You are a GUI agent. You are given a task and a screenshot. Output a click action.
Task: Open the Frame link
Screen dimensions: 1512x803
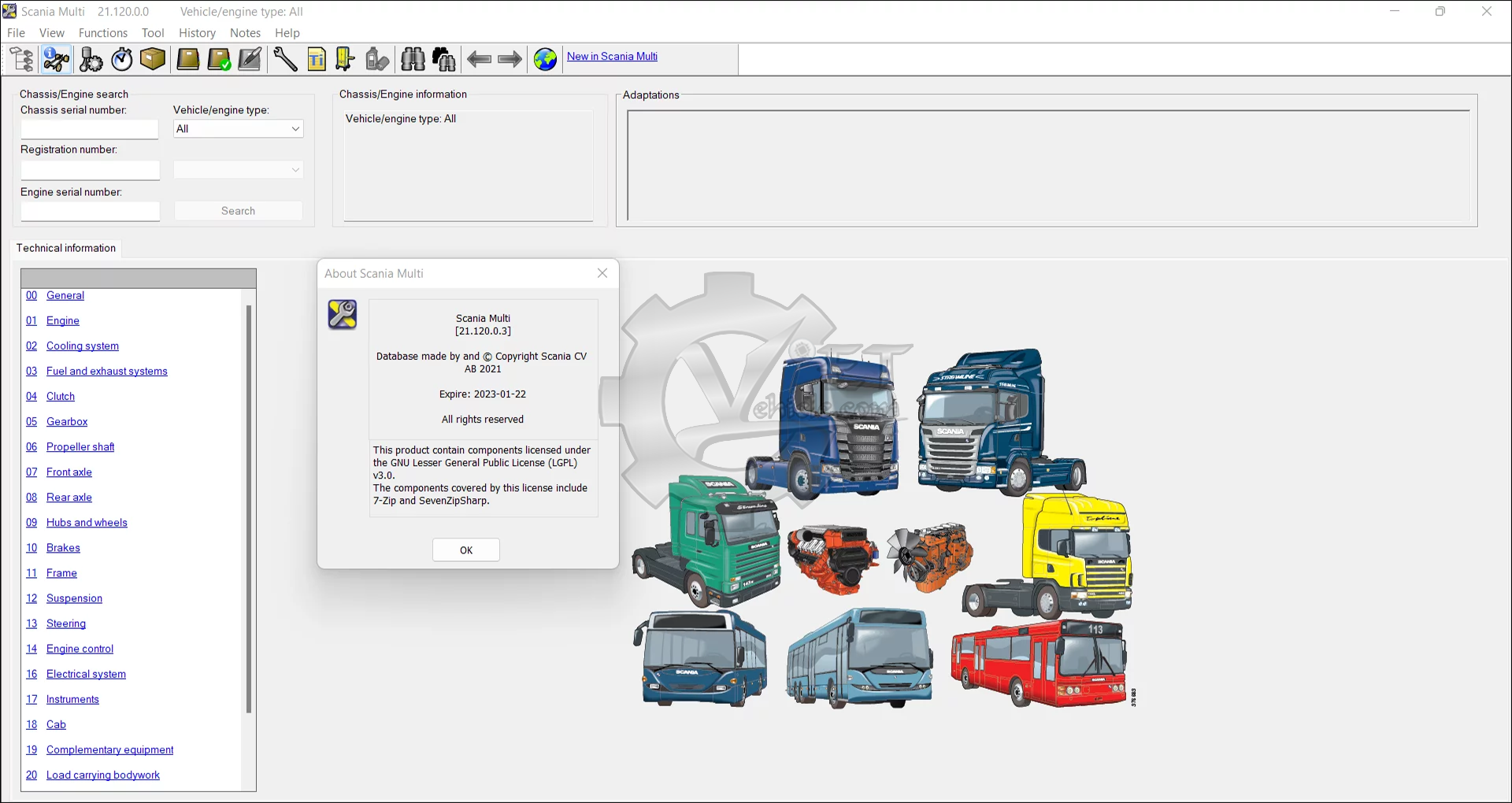[x=61, y=572]
